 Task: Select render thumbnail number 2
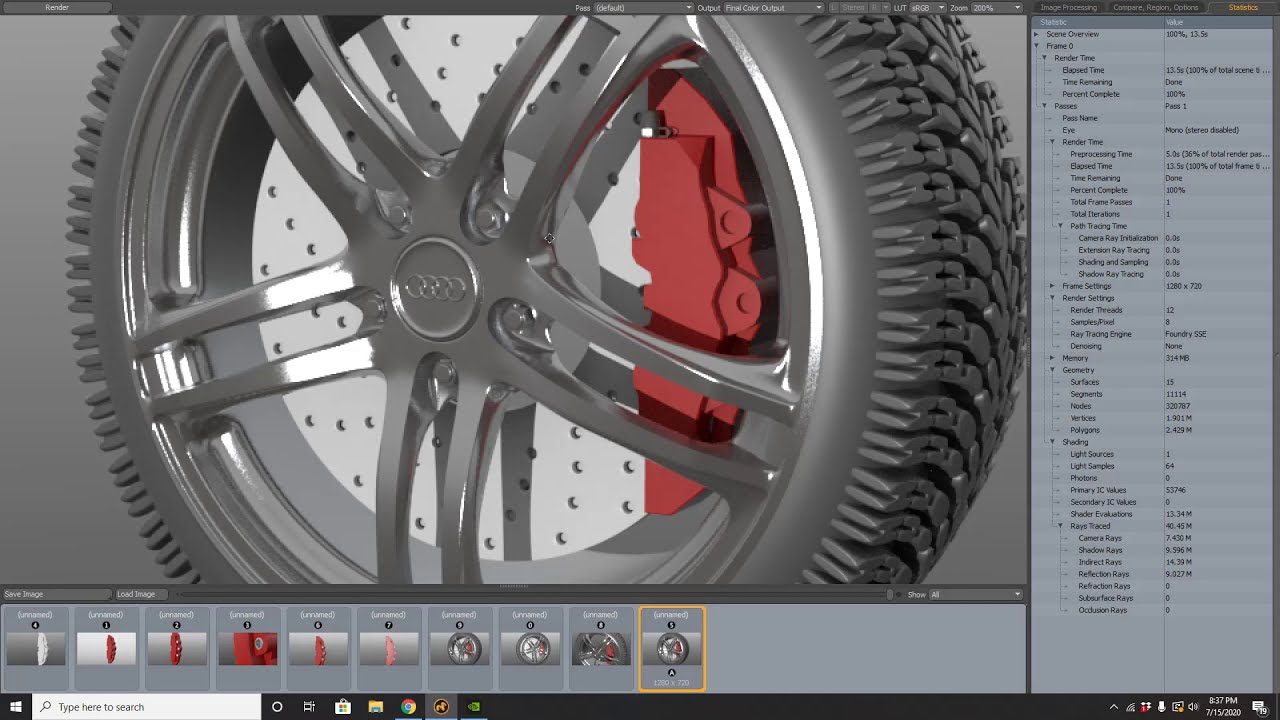(x=176, y=648)
